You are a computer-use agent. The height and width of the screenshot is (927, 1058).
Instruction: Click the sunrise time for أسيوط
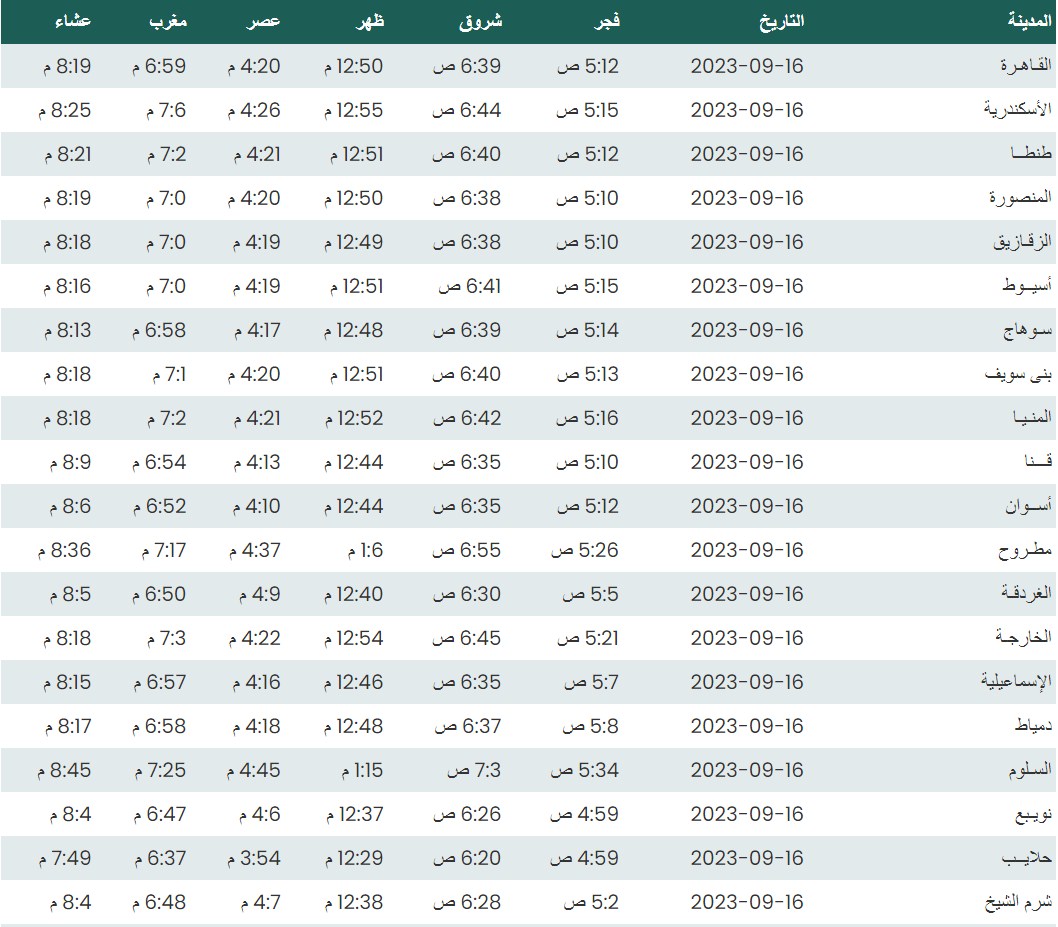click(470, 286)
